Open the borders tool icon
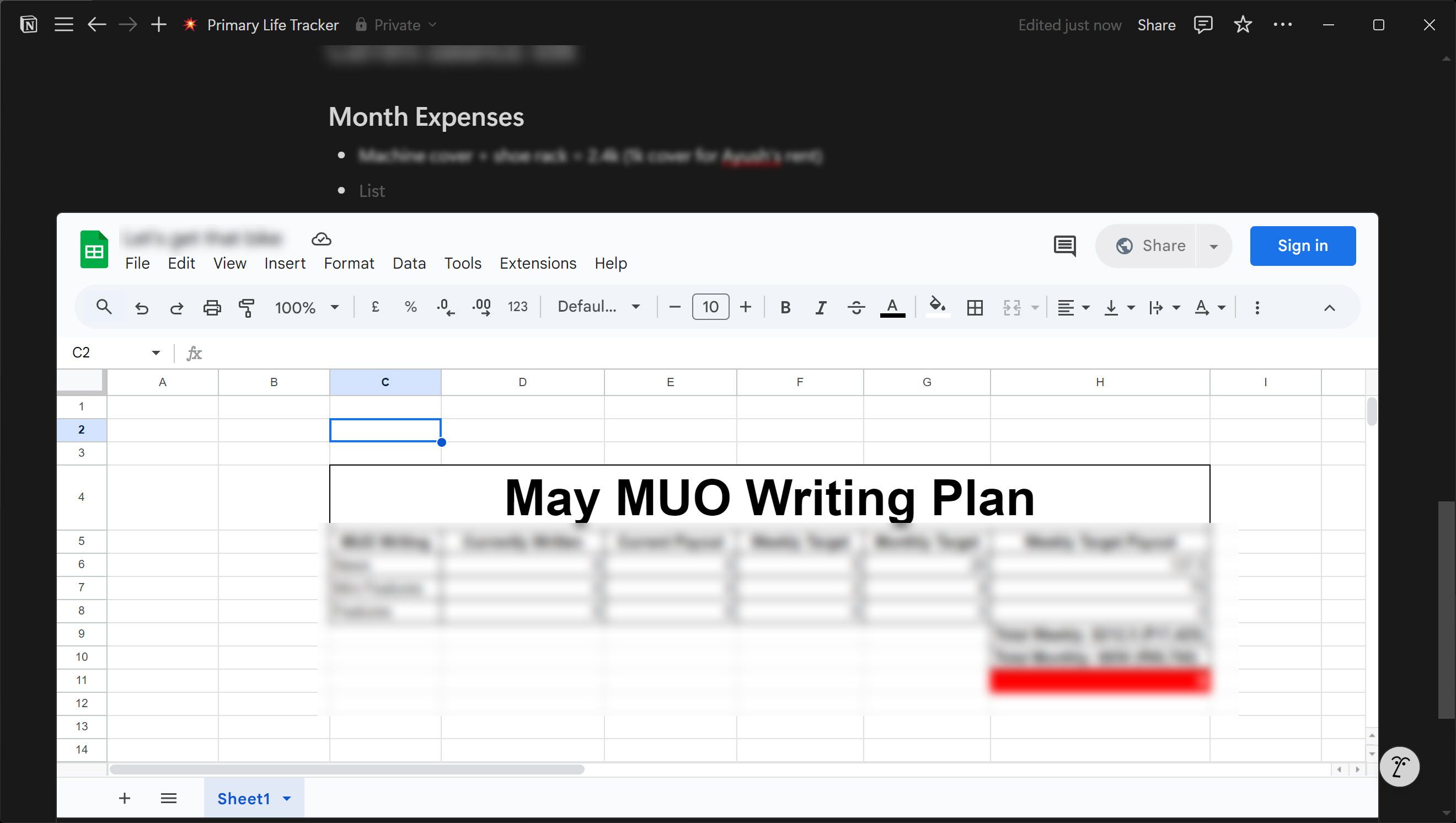1456x823 pixels. 975,307
